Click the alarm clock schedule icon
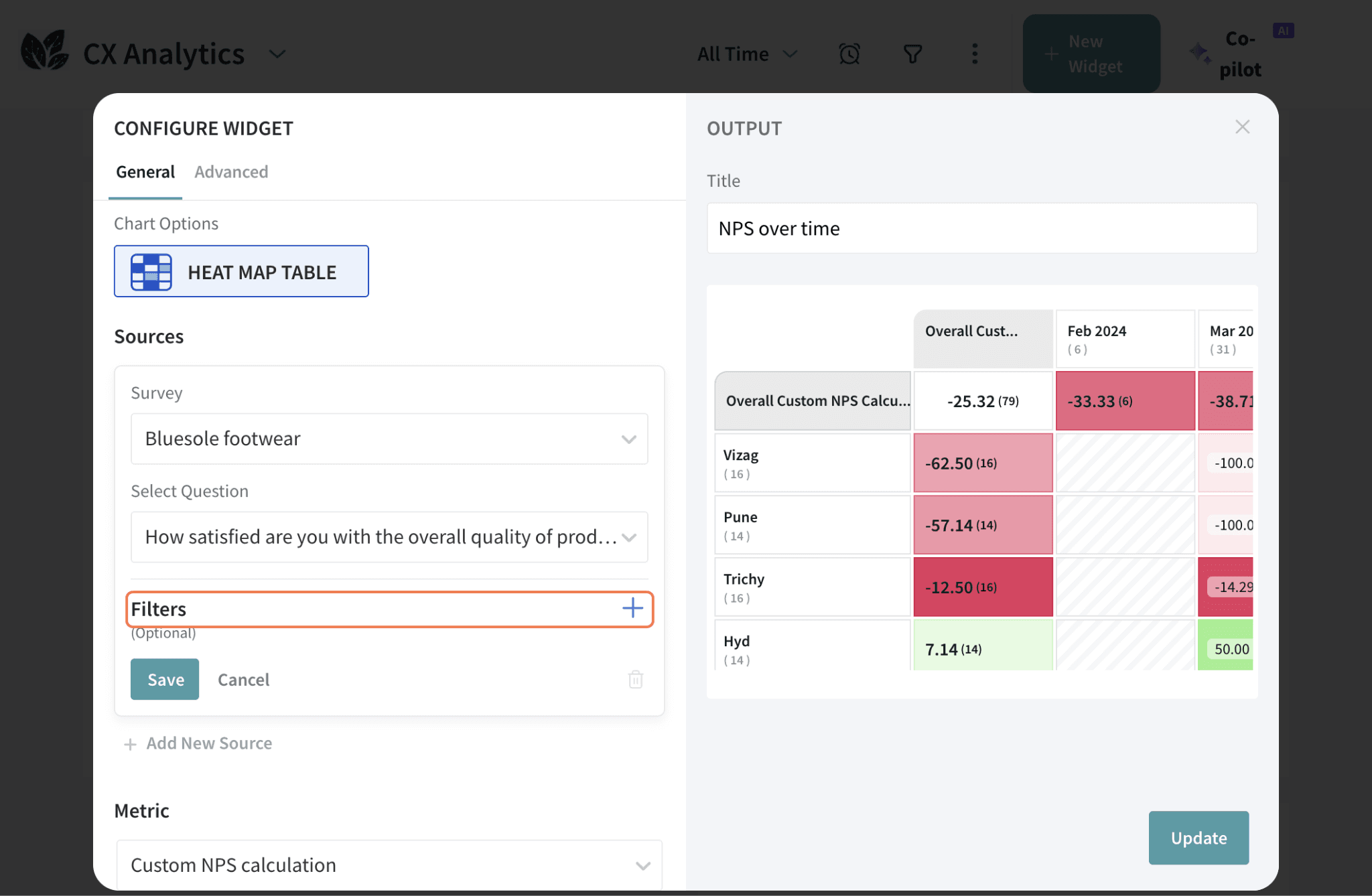 [849, 54]
